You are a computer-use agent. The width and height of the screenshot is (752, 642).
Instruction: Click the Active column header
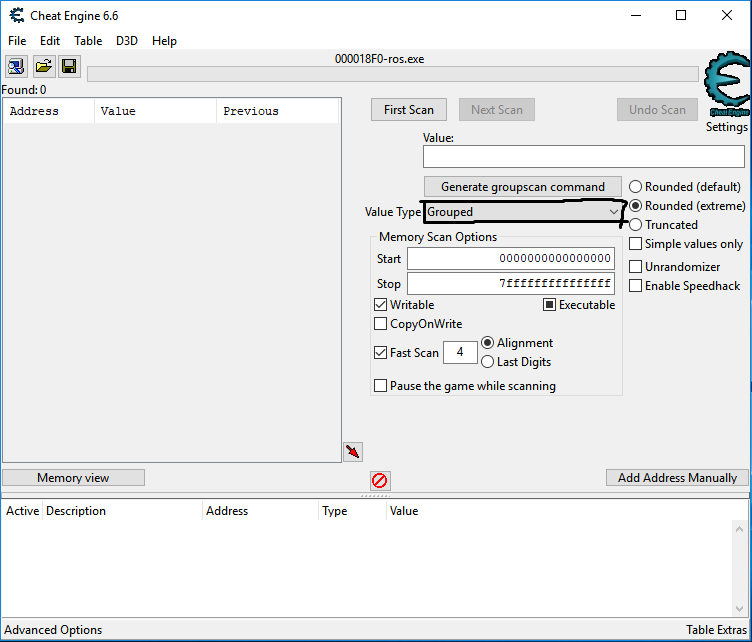[22, 511]
